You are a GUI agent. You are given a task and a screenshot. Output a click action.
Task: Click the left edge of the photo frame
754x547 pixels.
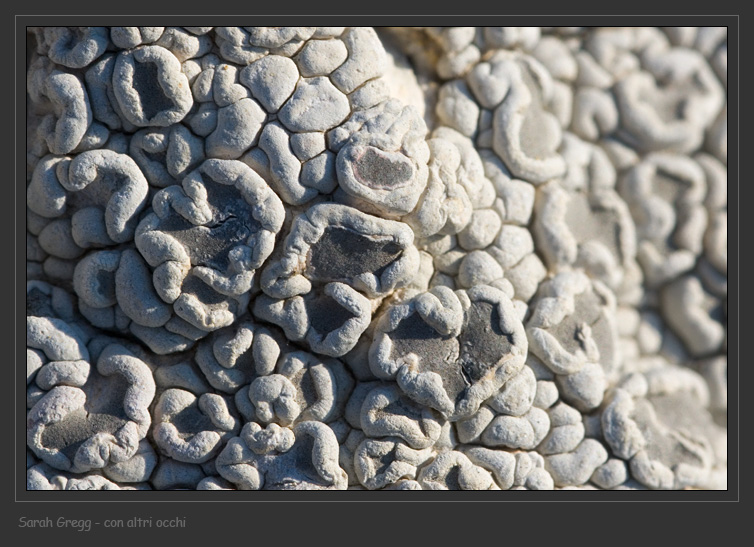pyautogui.click(x=21, y=258)
